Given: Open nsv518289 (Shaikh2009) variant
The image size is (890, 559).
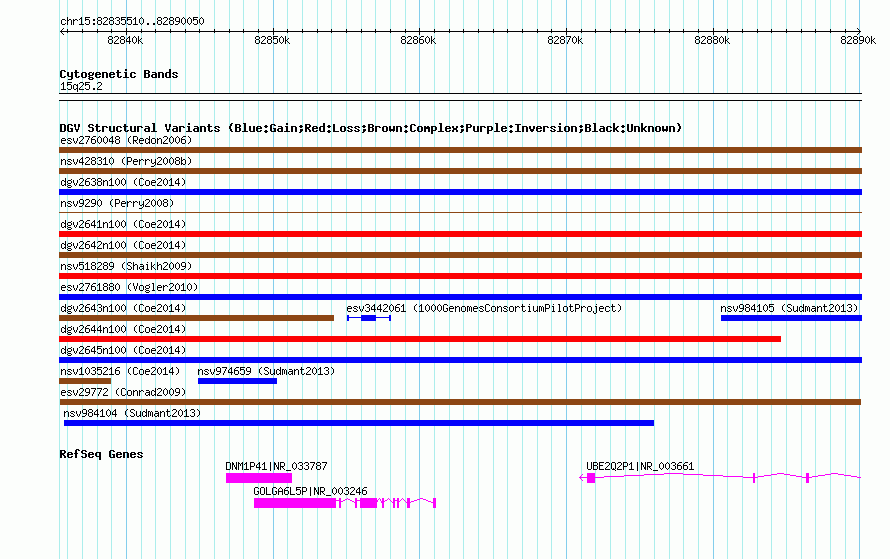Looking at the screenshot, I should [x=126, y=266].
